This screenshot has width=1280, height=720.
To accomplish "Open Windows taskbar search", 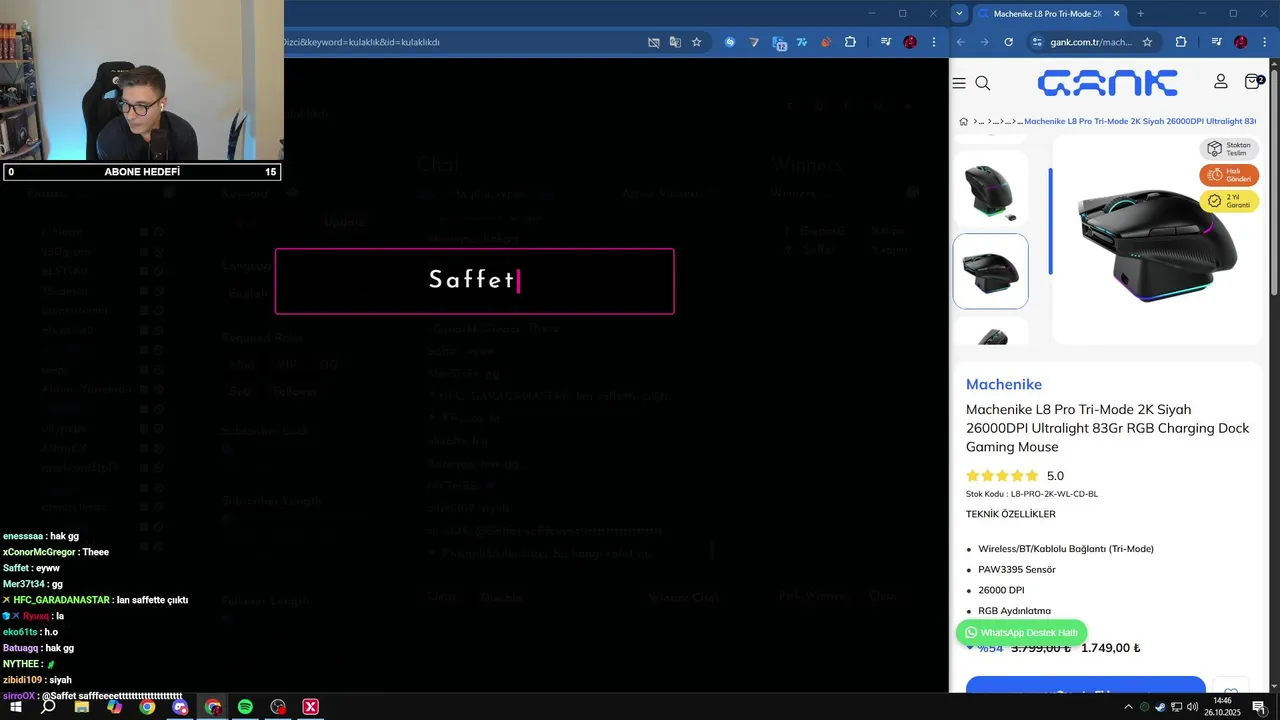I will 48,707.
